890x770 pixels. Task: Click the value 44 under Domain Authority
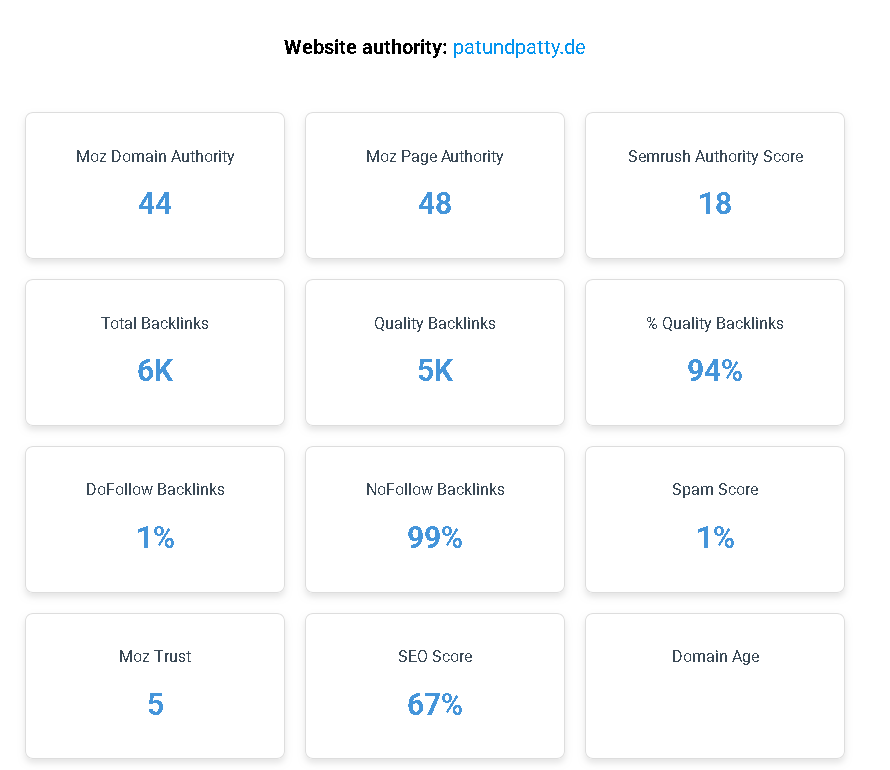155,204
